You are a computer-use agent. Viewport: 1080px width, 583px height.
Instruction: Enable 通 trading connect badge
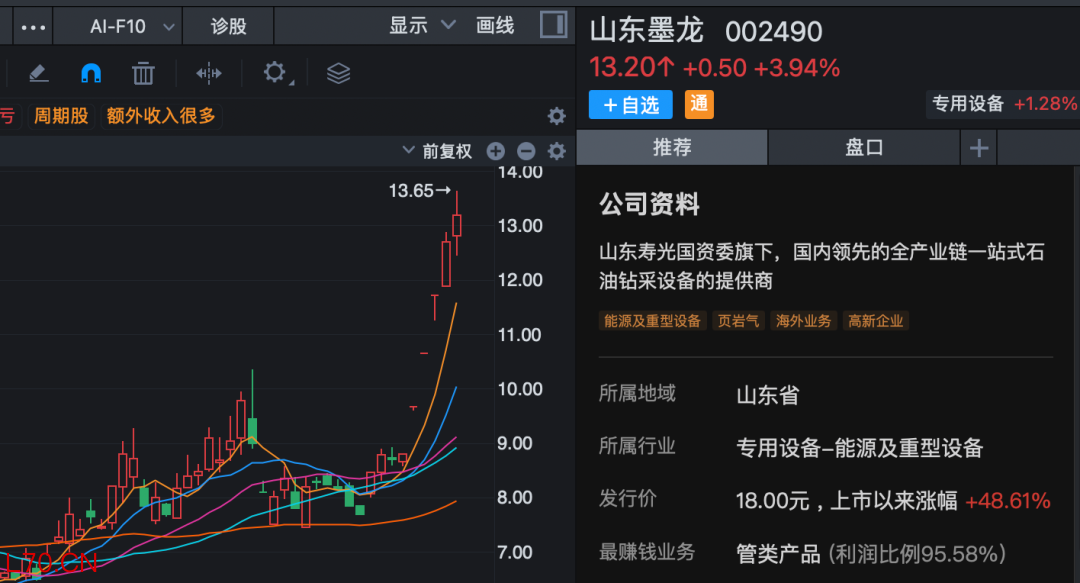point(698,104)
